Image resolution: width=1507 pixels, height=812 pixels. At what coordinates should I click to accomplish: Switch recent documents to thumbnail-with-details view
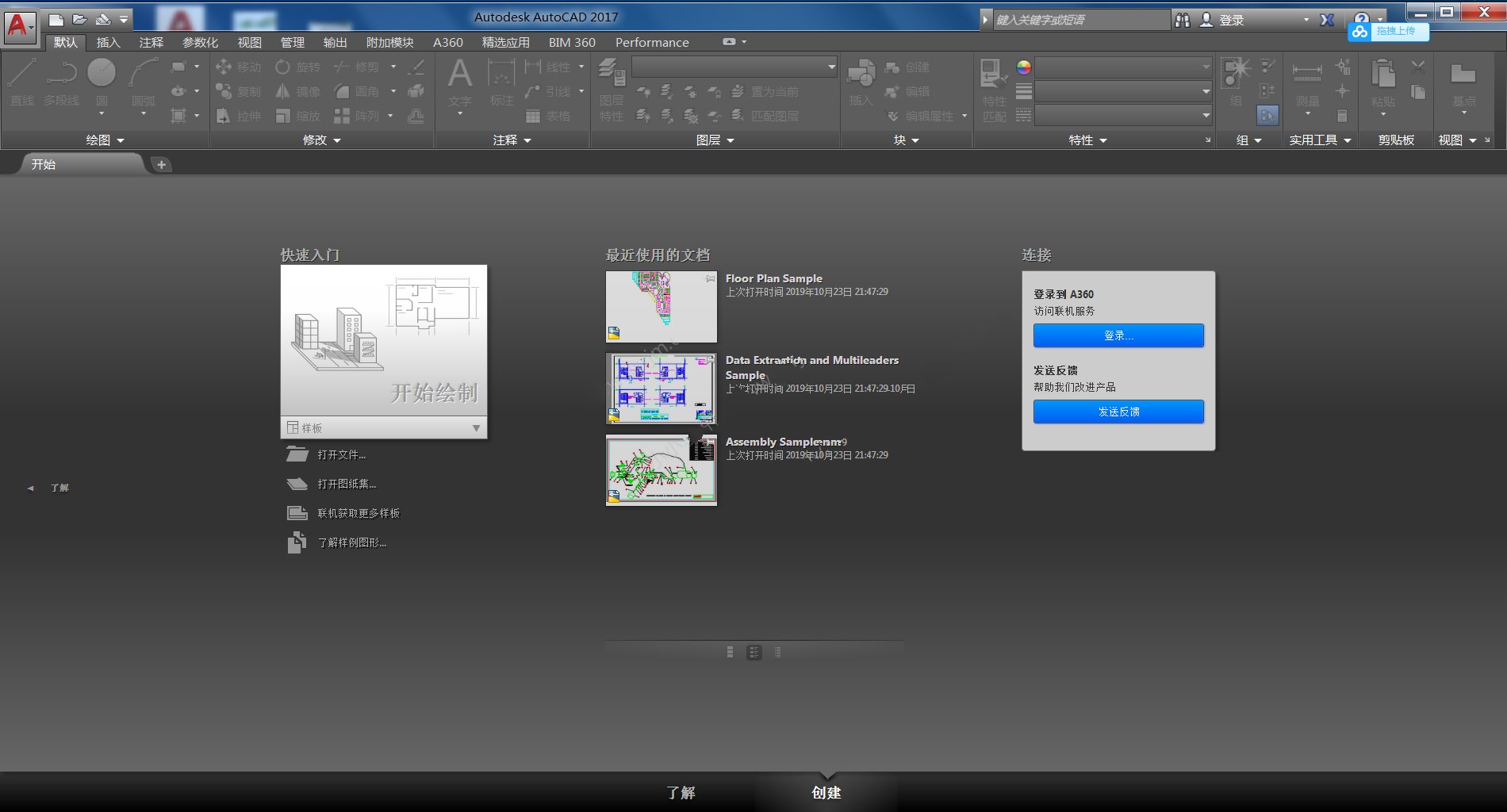pos(753,652)
